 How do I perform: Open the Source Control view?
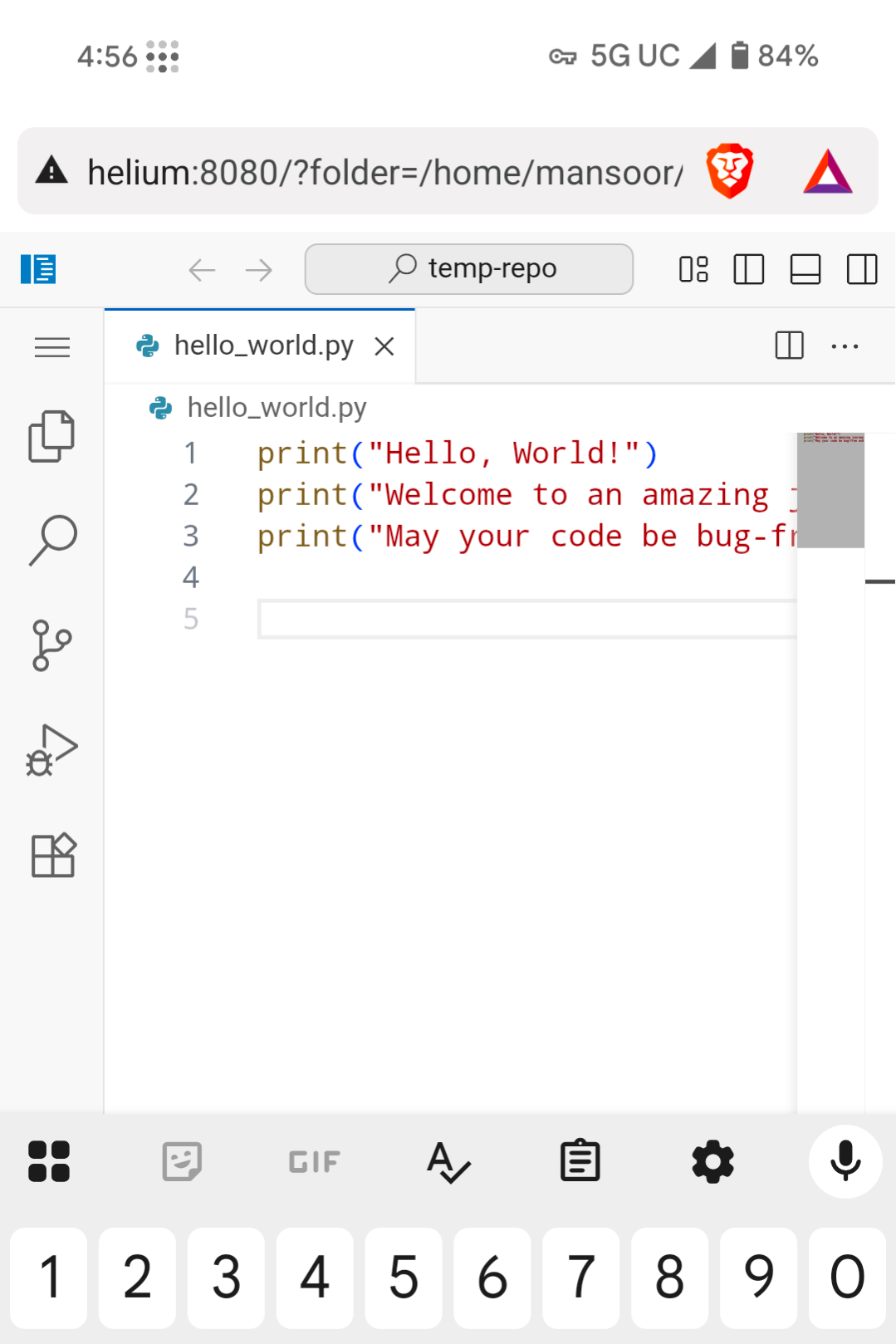[51, 645]
